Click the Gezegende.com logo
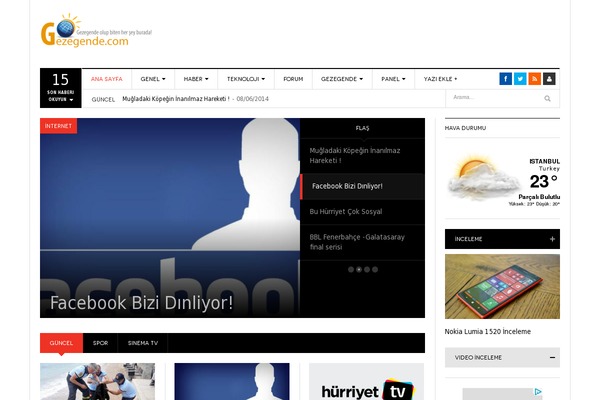 pyautogui.click(x=96, y=31)
